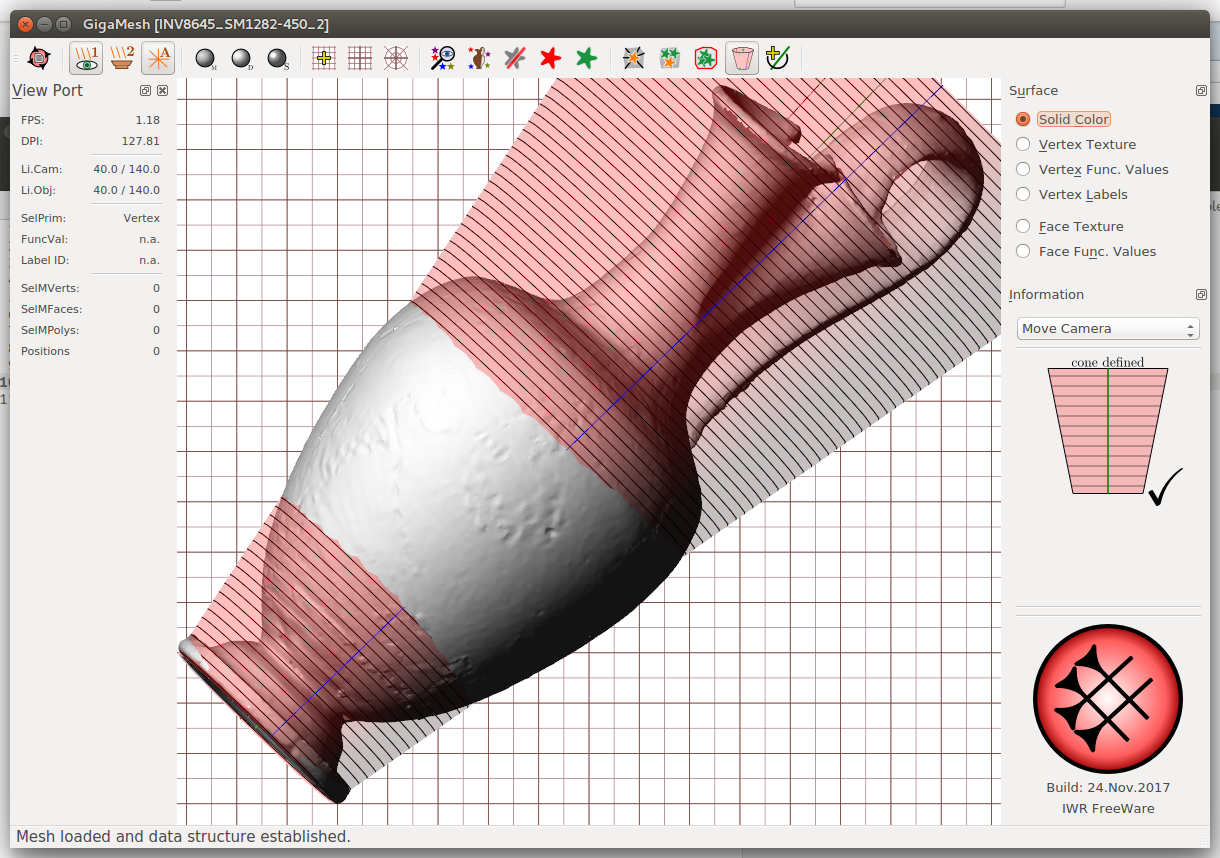Click the Positions count

156,351
